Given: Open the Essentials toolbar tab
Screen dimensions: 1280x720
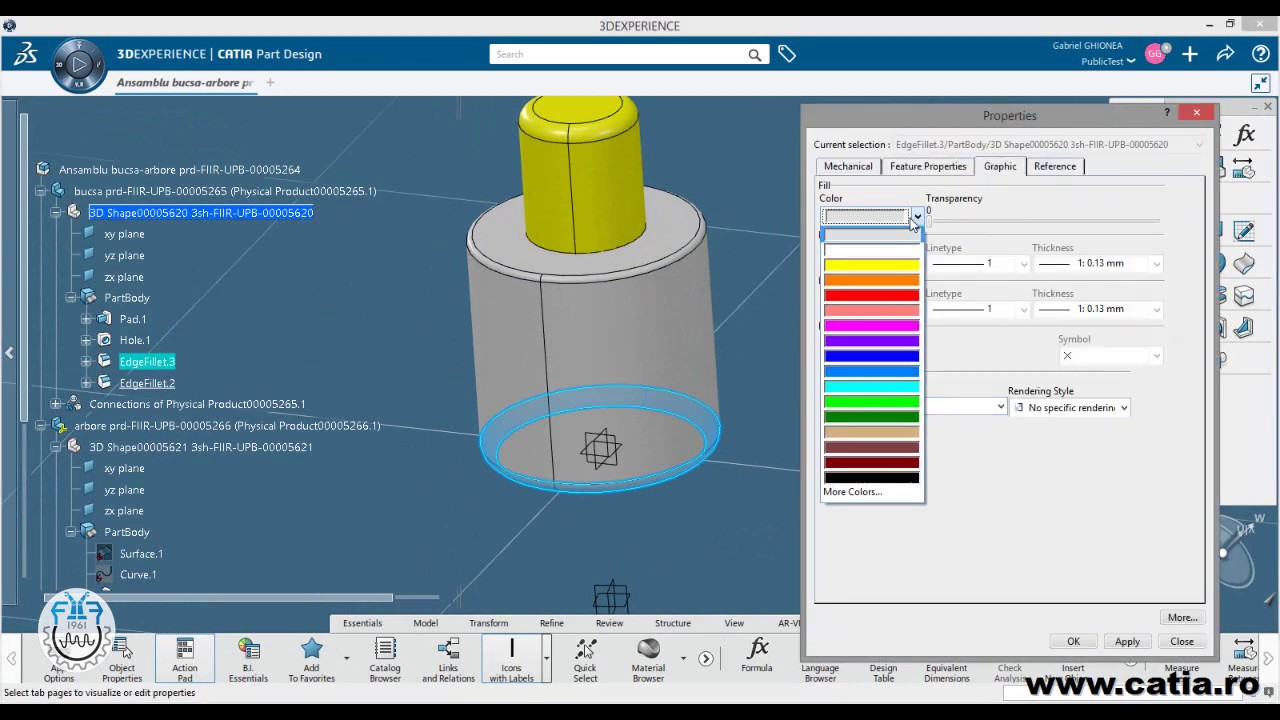Looking at the screenshot, I should (x=362, y=623).
